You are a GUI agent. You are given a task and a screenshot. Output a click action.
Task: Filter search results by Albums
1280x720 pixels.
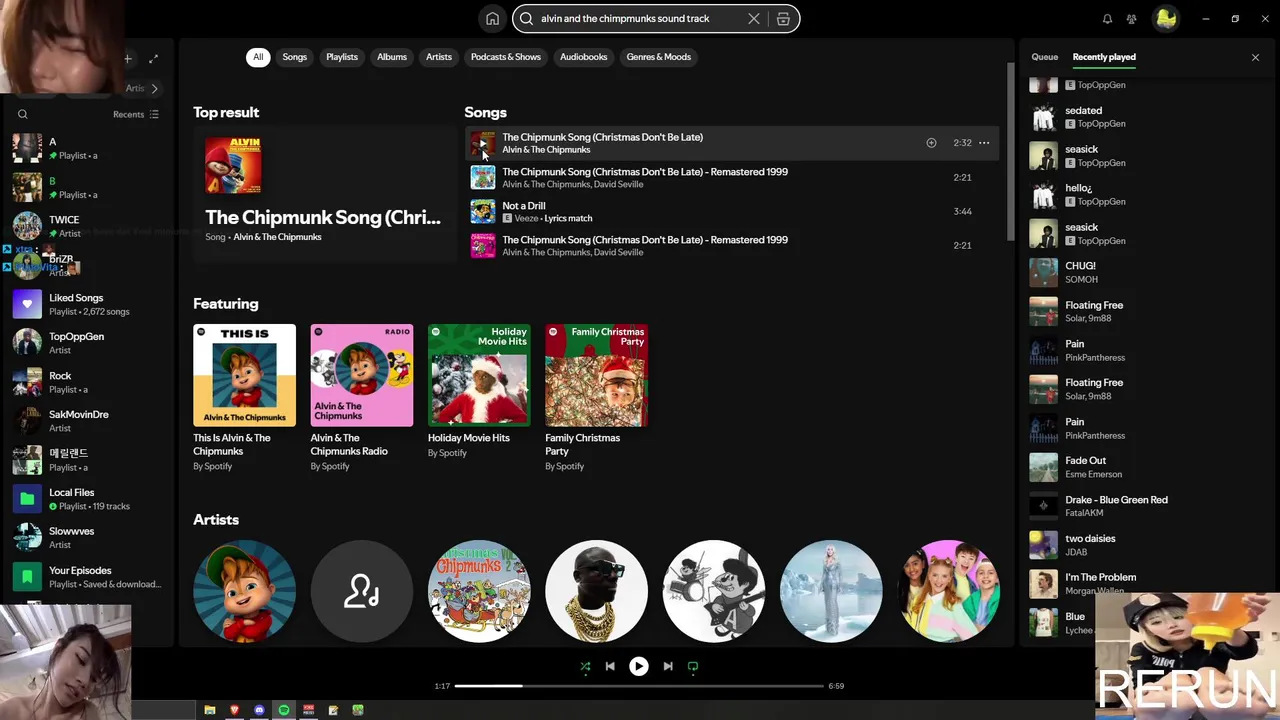click(x=392, y=57)
